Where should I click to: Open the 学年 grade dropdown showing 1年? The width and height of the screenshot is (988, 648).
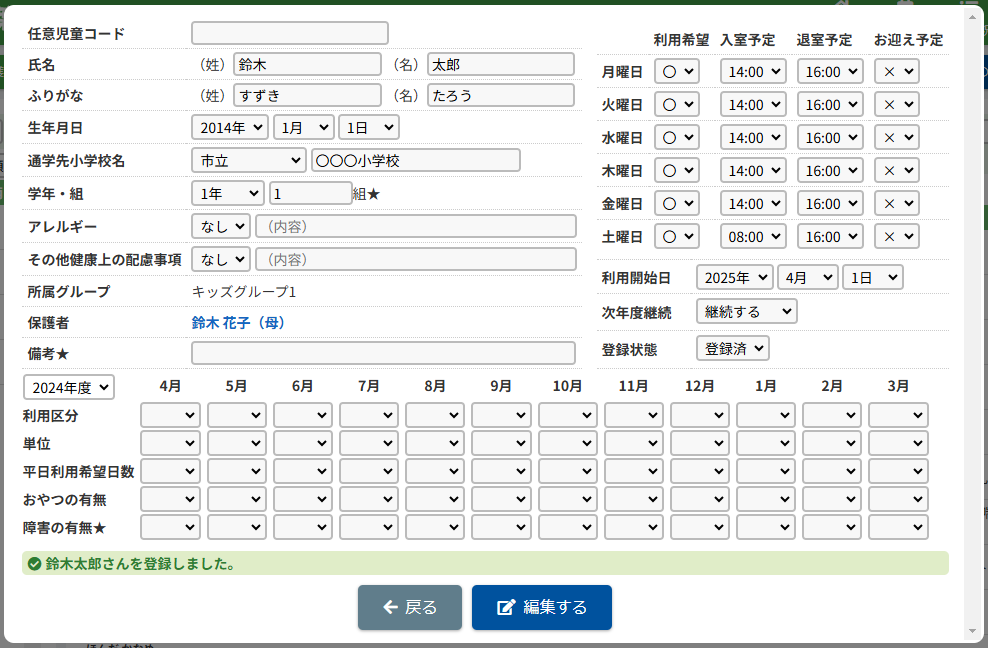click(x=227, y=193)
